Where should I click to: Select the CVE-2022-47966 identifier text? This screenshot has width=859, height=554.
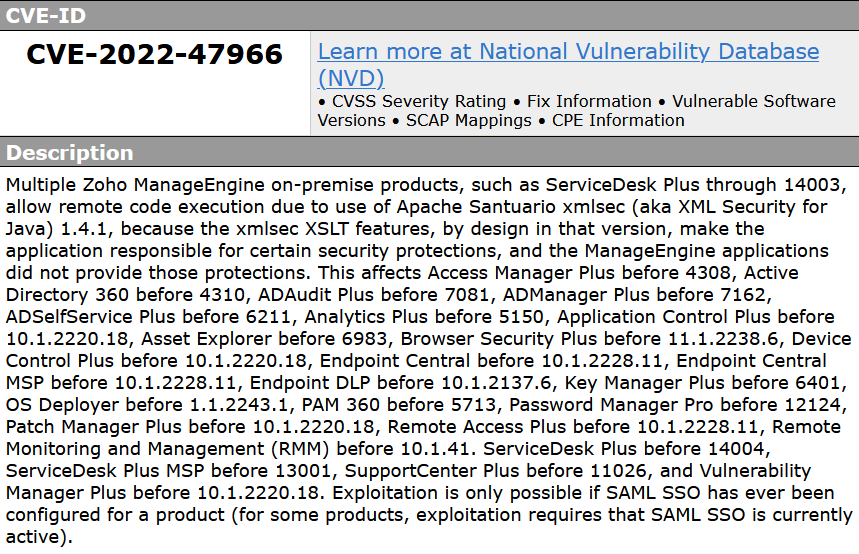pos(154,54)
